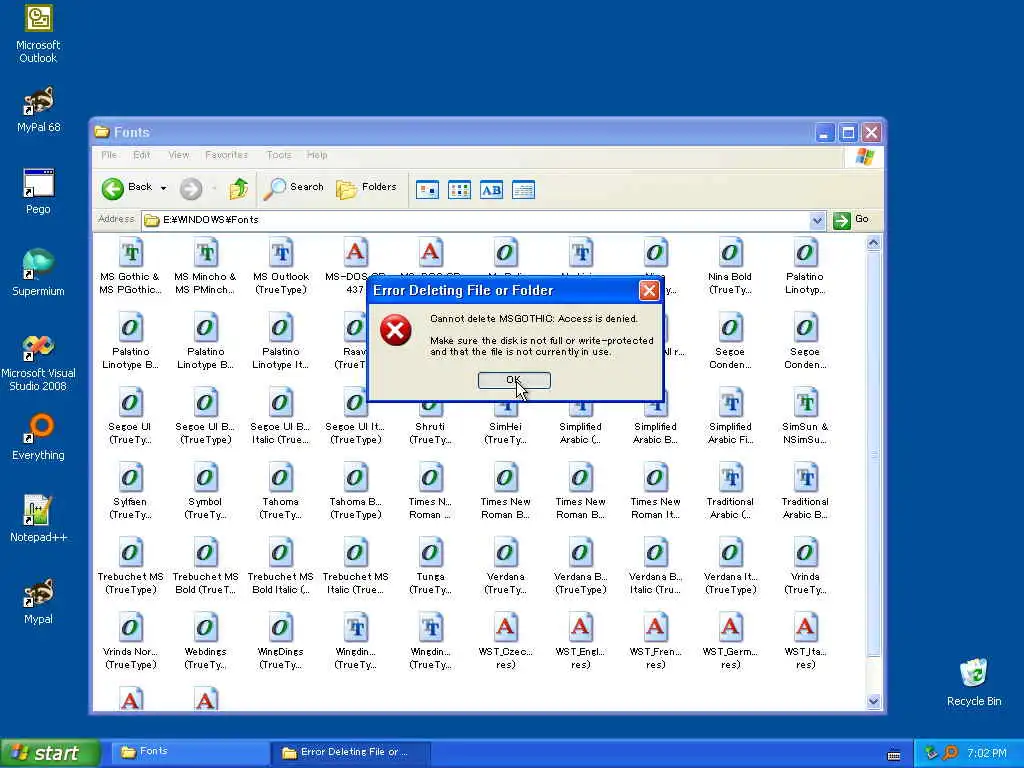Click the system tray clock

987,754
